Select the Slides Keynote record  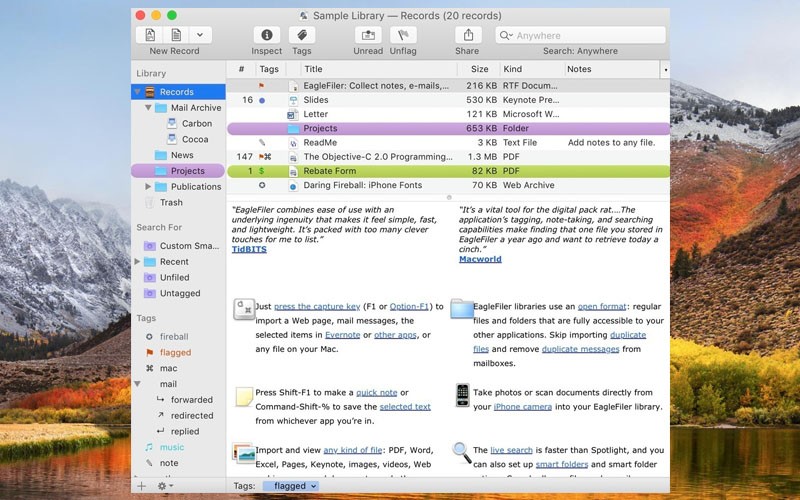pos(448,100)
